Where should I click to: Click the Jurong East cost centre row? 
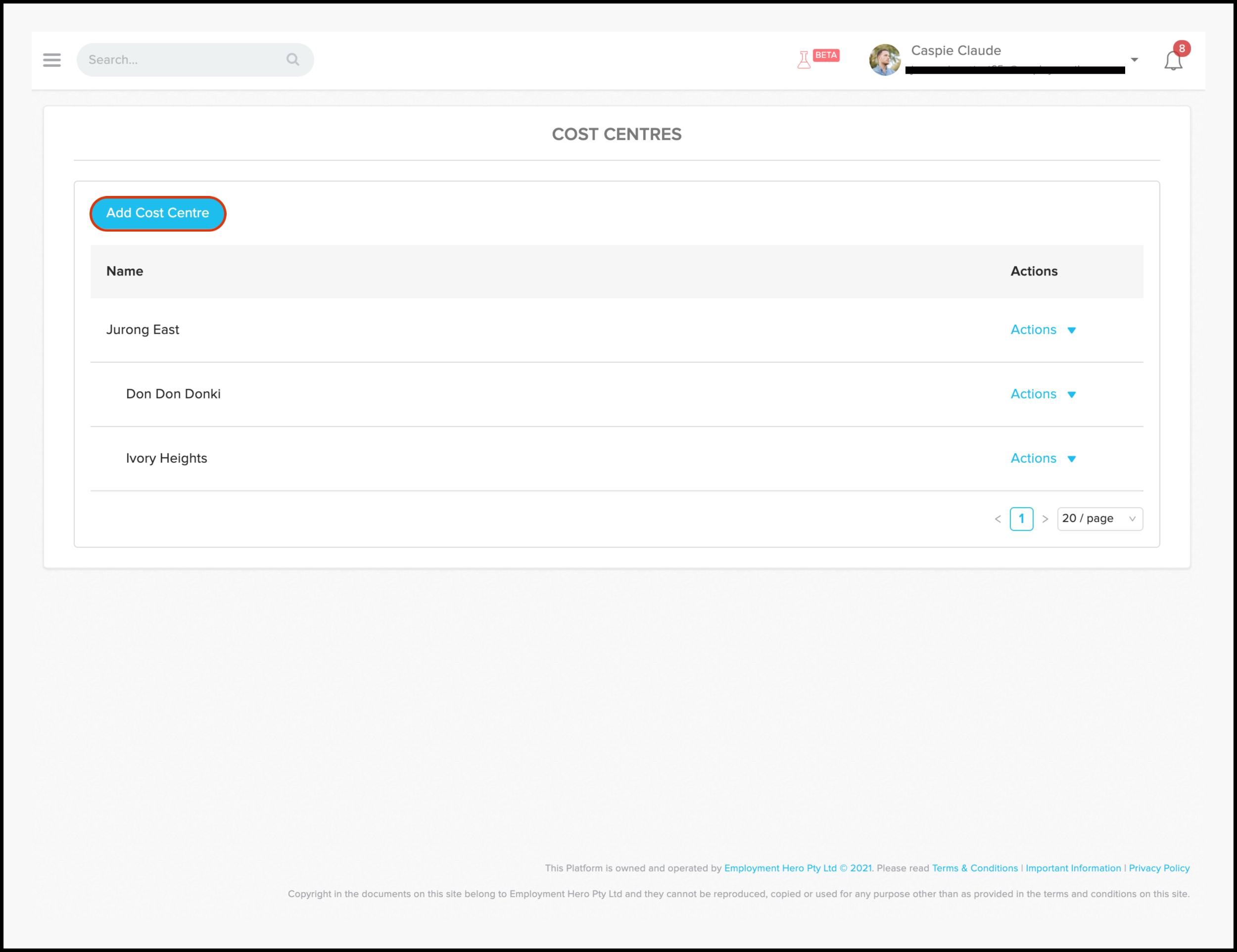[143, 330]
